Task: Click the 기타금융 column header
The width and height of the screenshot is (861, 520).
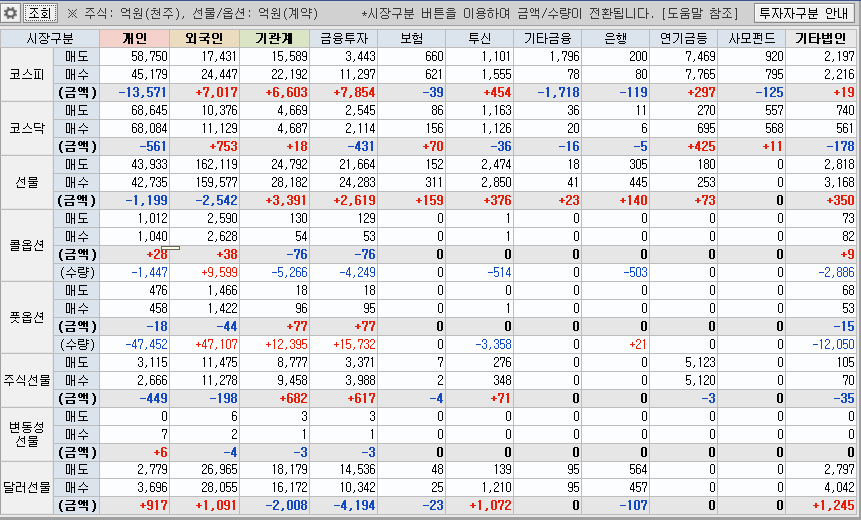Action: (x=547, y=38)
